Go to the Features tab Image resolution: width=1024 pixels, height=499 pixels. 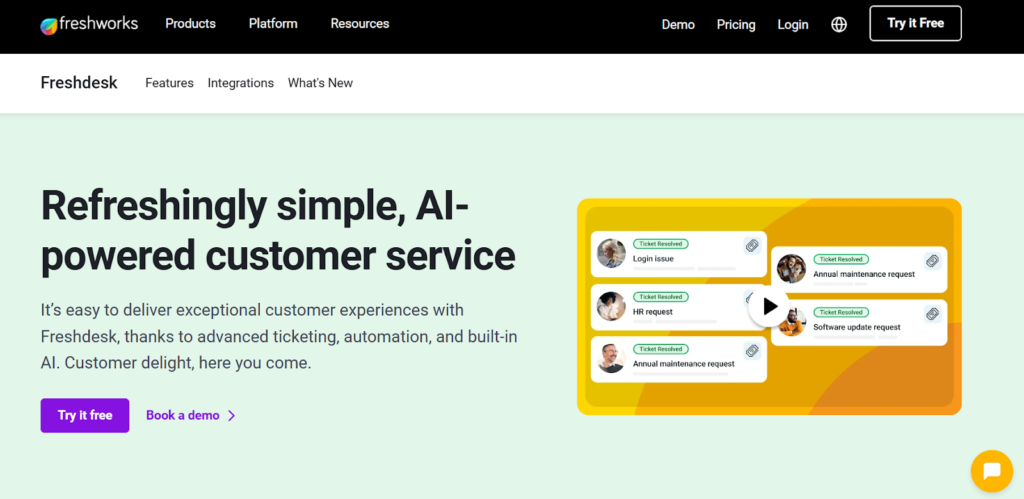tap(169, 83)
